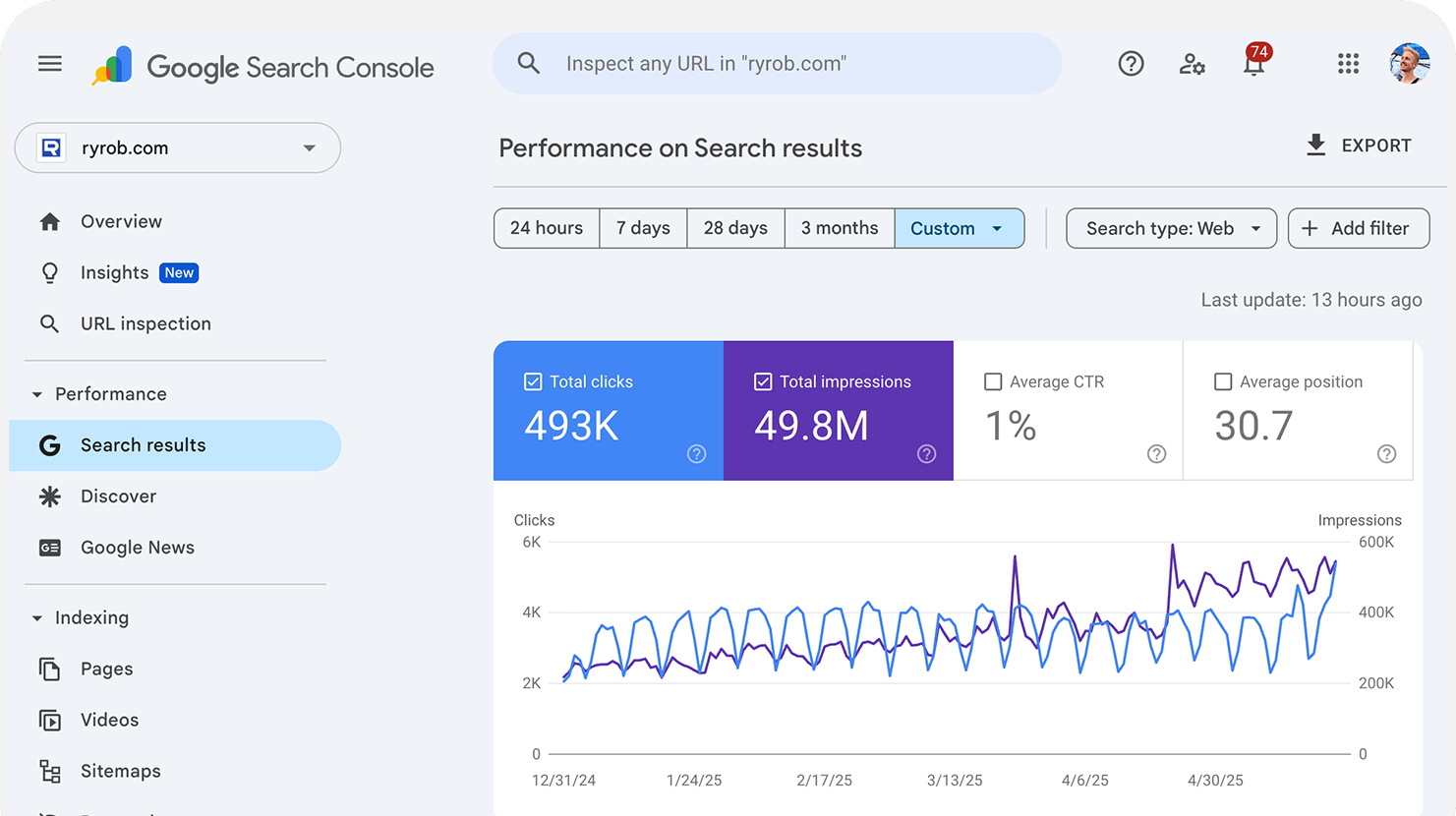Enable the Average CTR checkbox
This screenshot has width=1456, height=816.
point(993,381)
